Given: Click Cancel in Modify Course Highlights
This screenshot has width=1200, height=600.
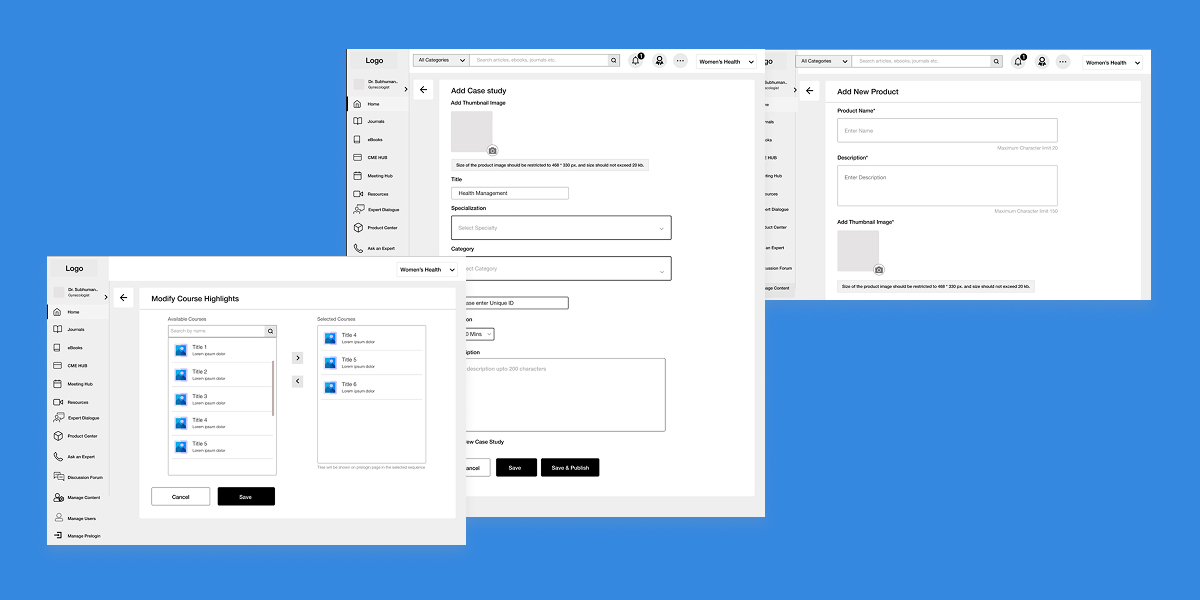Looking at the screenshot, I should point(180,497).
